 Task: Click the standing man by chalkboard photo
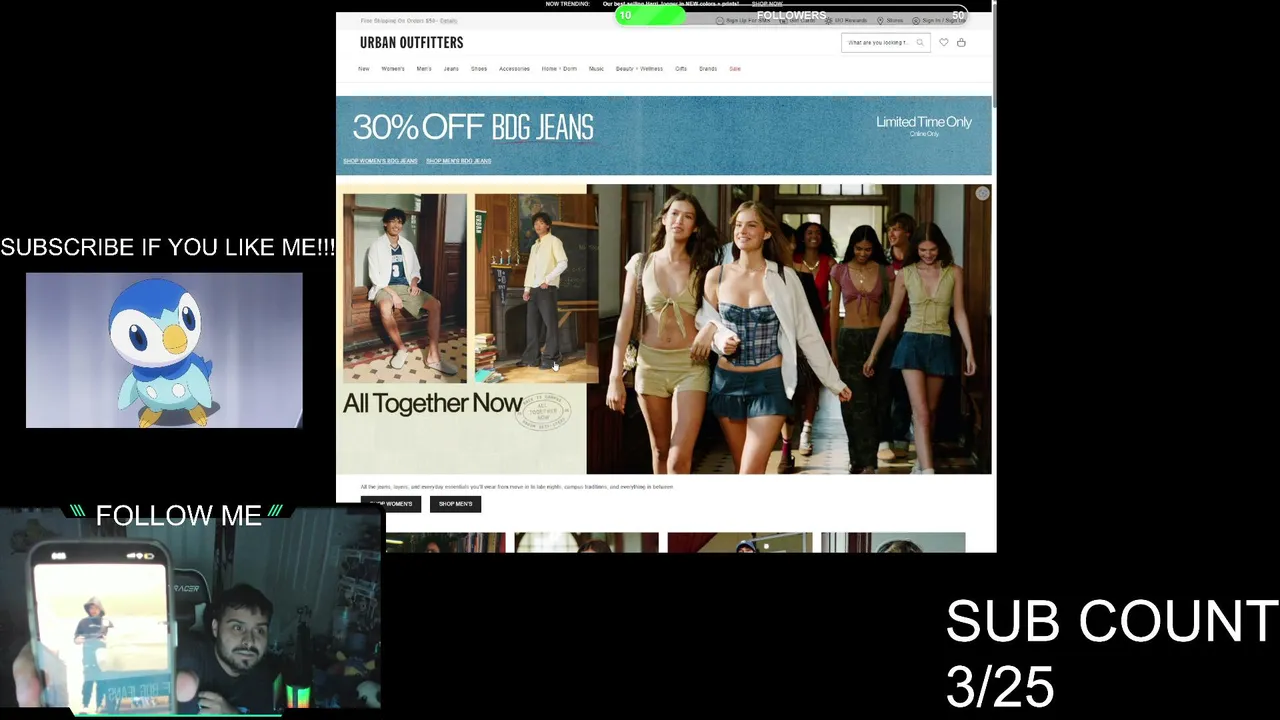[x=536, y=288]
